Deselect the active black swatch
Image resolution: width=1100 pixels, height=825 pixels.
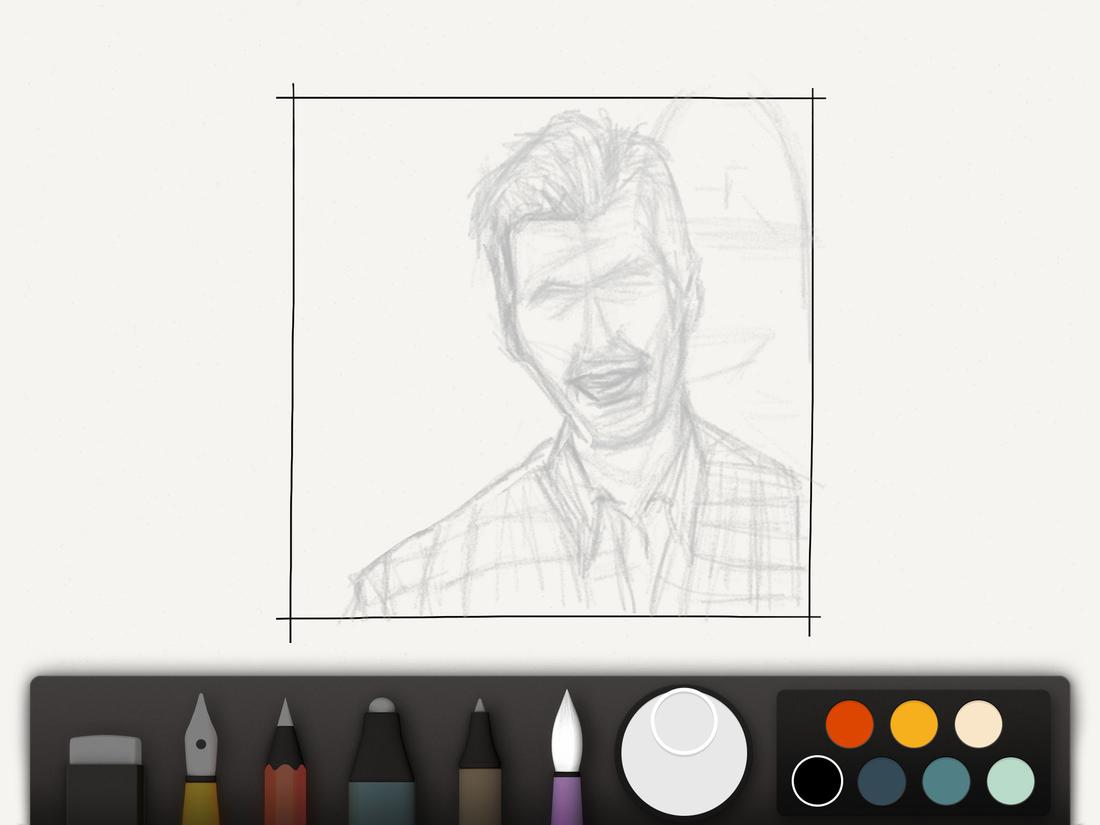click(x=817, y=782)
